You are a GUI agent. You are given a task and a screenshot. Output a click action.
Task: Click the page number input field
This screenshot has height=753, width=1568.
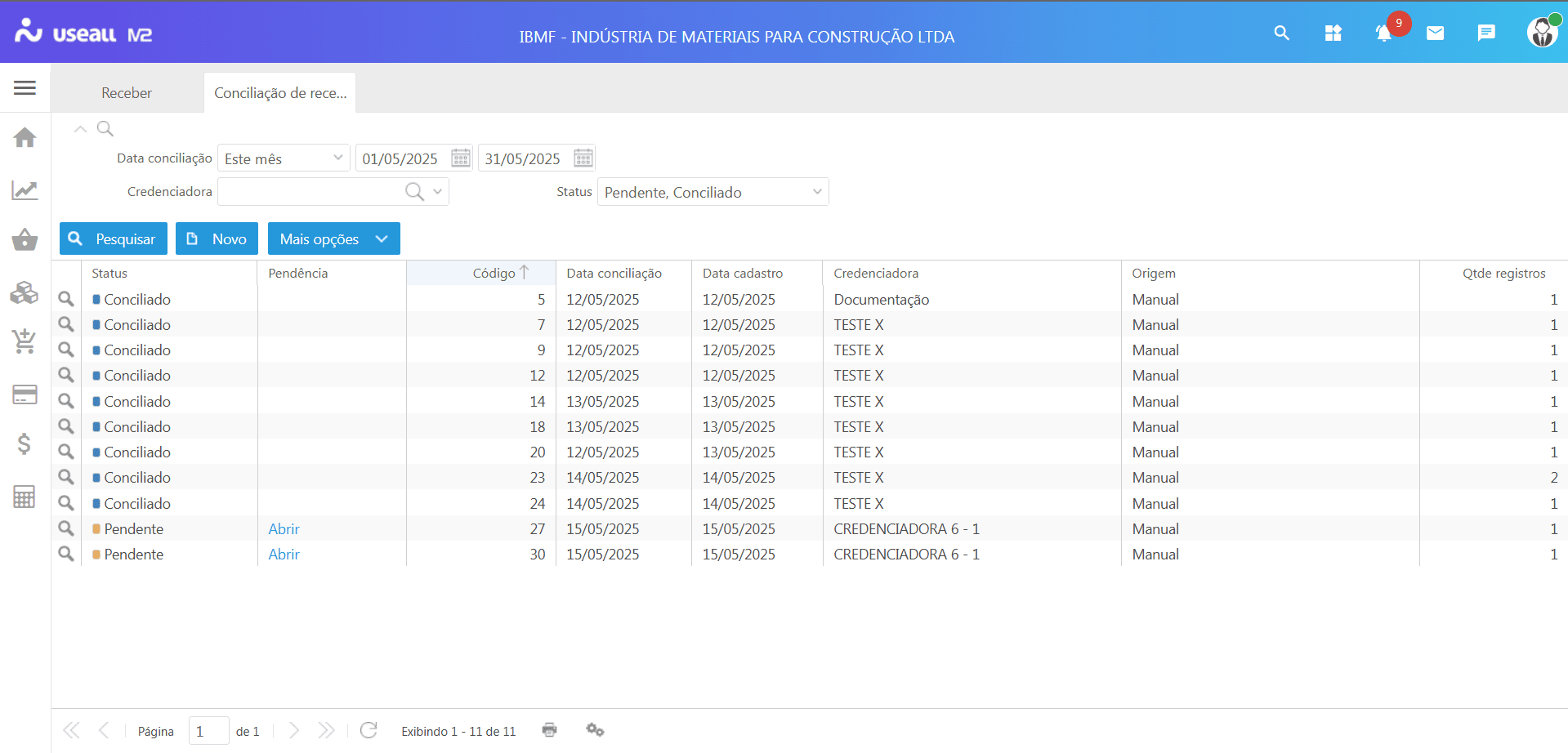pos(208,731)
